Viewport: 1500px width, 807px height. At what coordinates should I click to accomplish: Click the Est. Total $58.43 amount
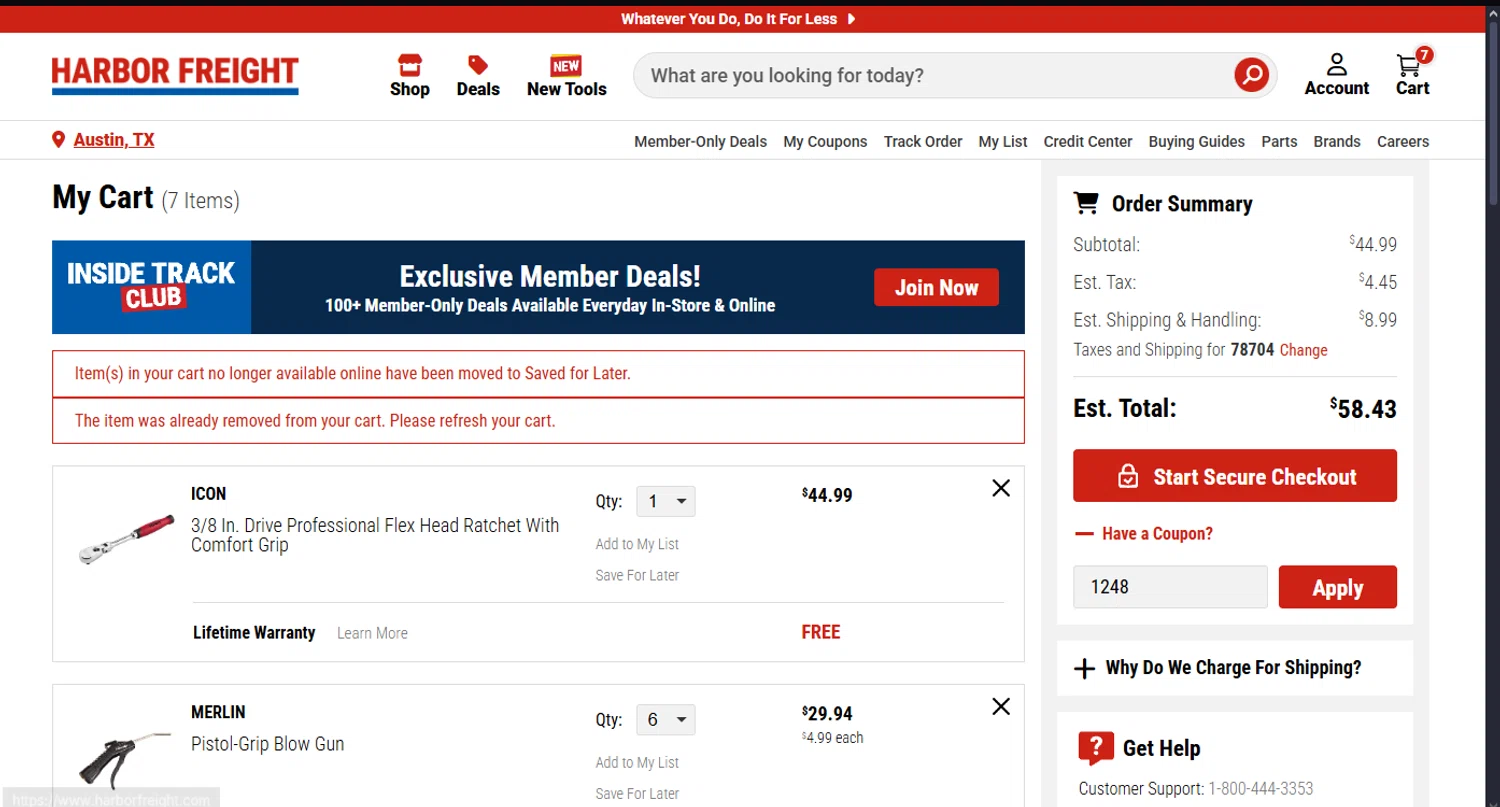[x=1363, y=408]
